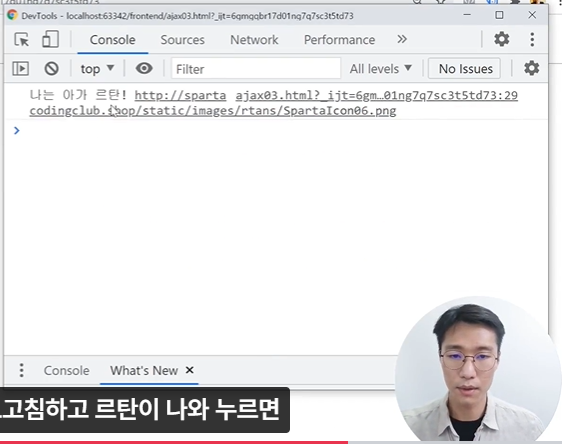The height and width of the screenshot is (444, 562).
Task: Select the drawer Console tab
Action: [x=66, y=371]
